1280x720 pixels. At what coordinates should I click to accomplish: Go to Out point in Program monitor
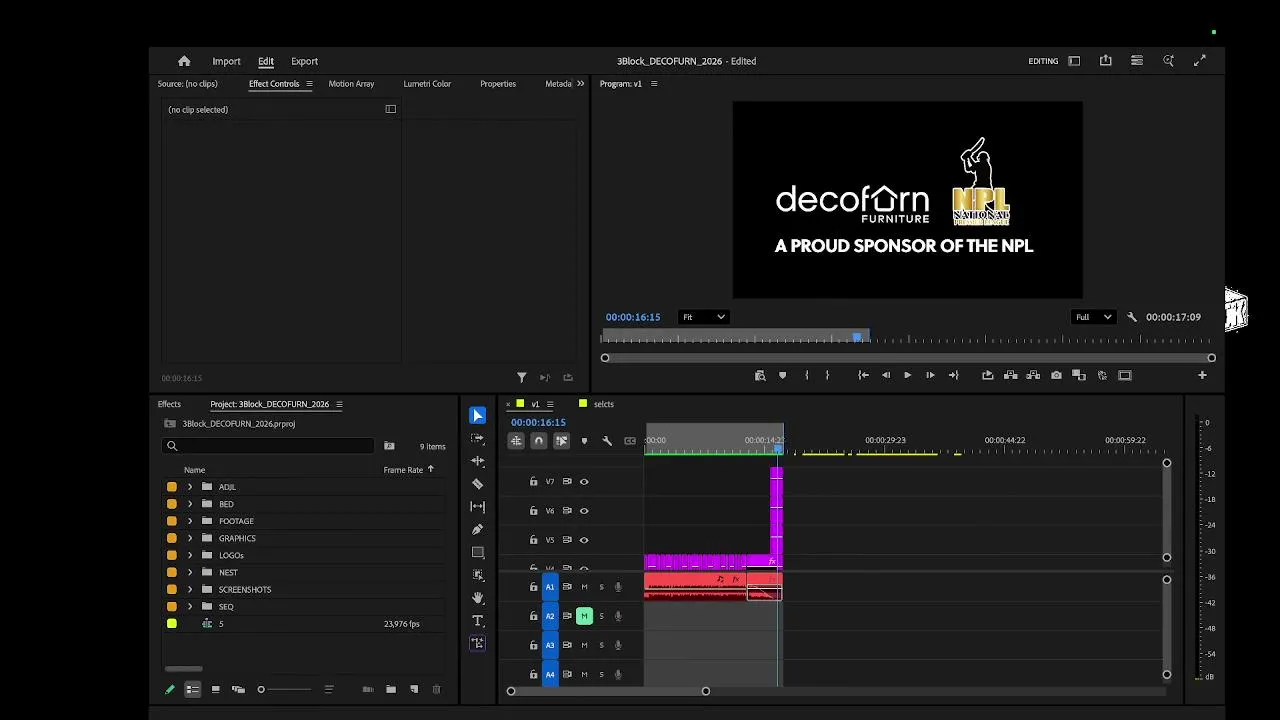point(953,376)
